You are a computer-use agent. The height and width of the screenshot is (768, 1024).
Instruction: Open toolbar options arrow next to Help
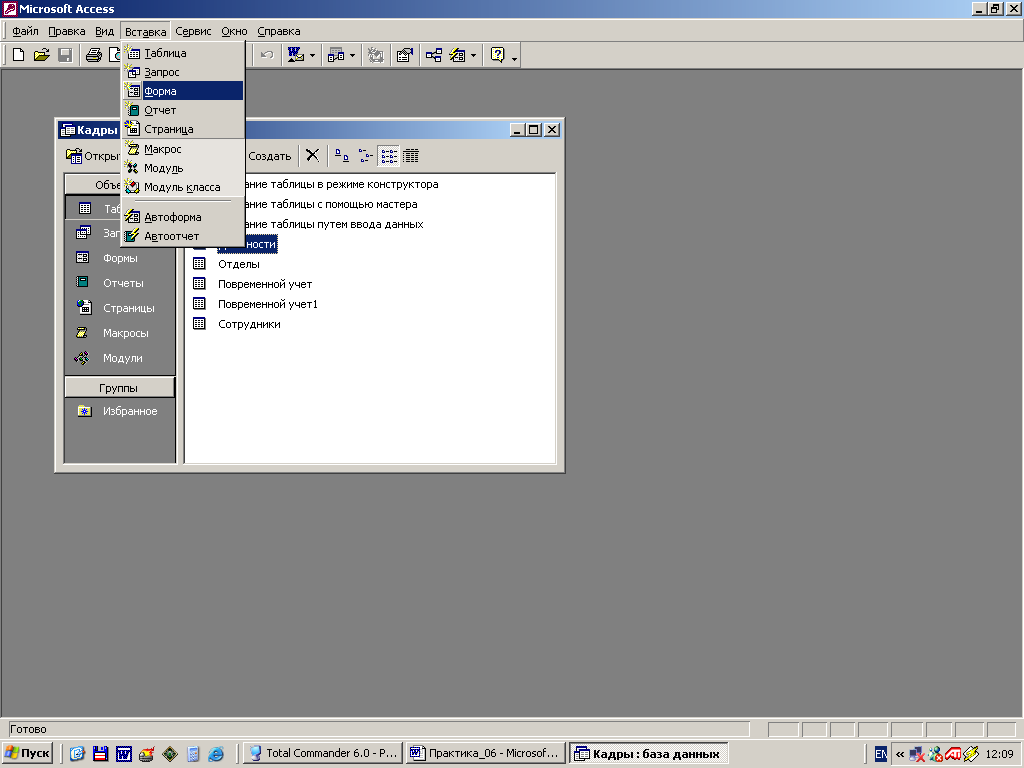coord(515,59)
